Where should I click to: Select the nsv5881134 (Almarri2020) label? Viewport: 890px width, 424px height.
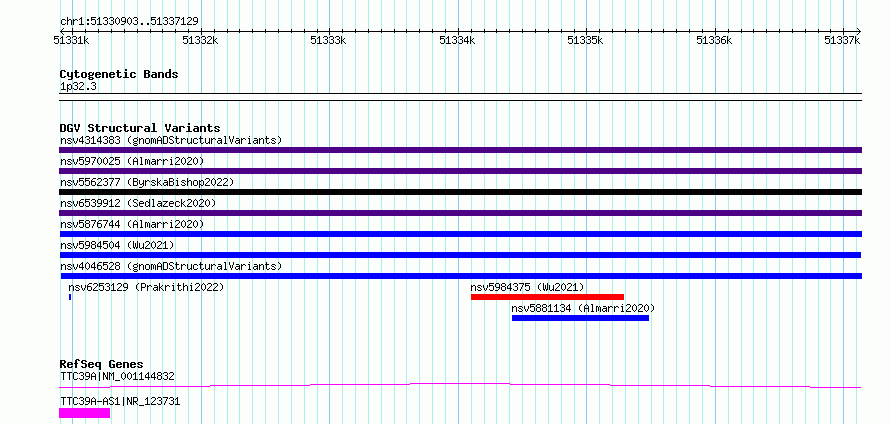click(x=583, y=308)
